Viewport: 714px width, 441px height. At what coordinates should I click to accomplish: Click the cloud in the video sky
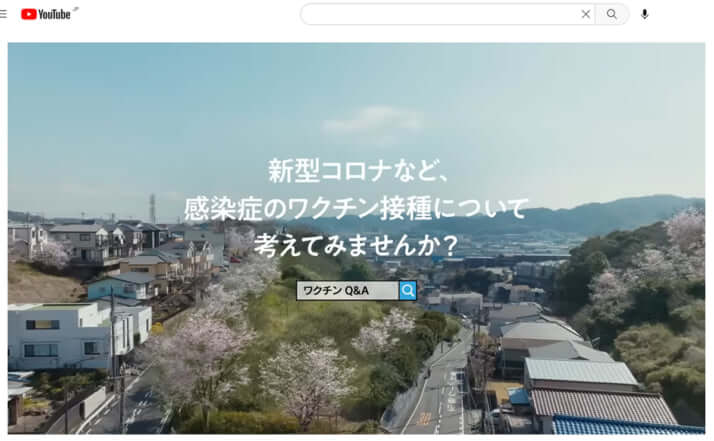358,119
